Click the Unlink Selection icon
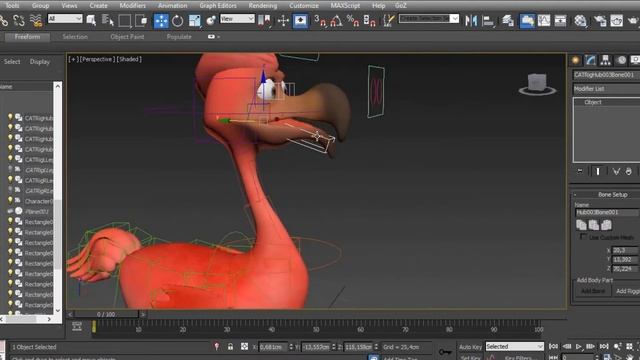This screenshot has width=640, height=360. click(x=19, y=20)
